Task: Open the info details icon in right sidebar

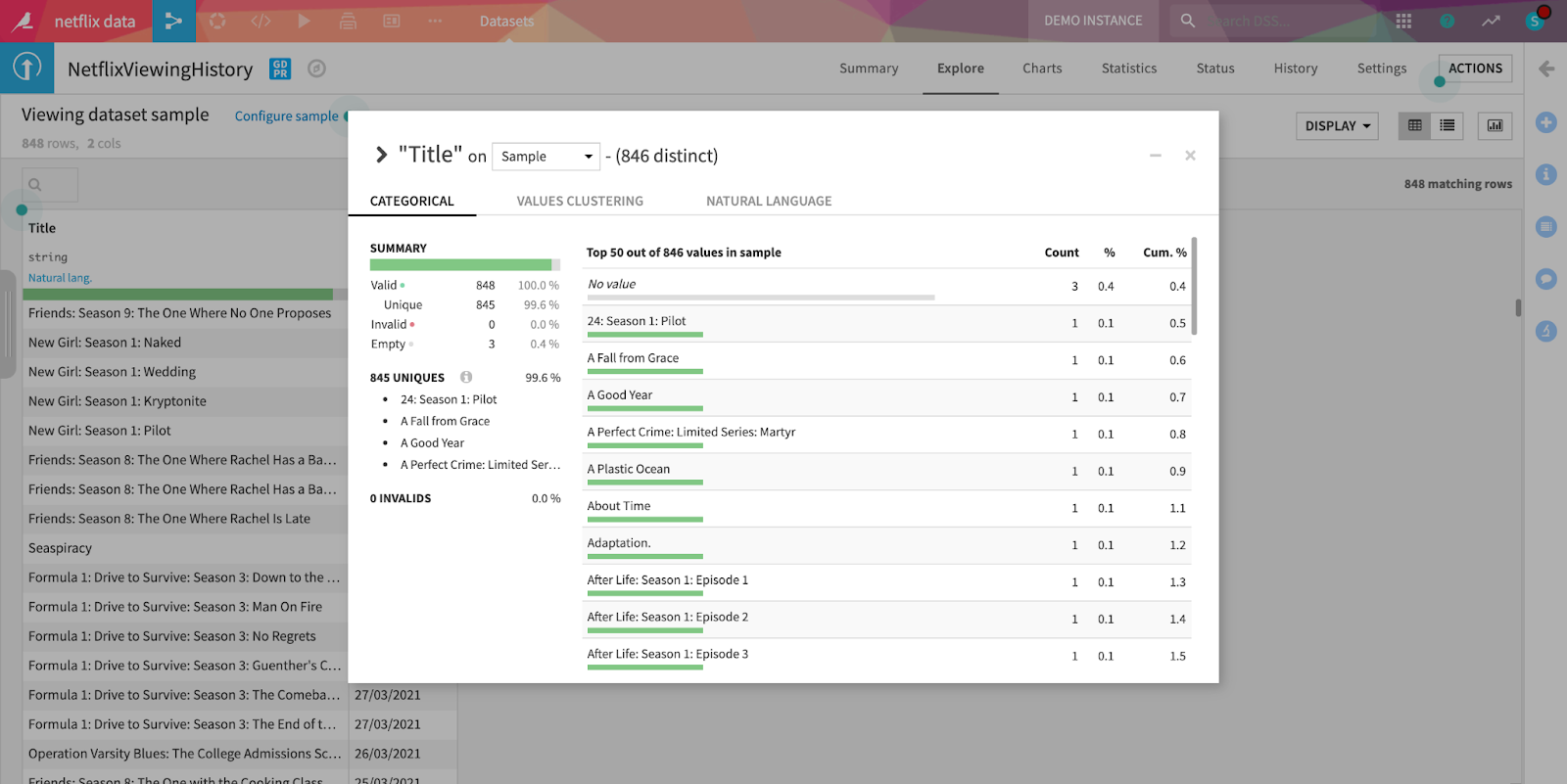Action: coord(1546,174)
